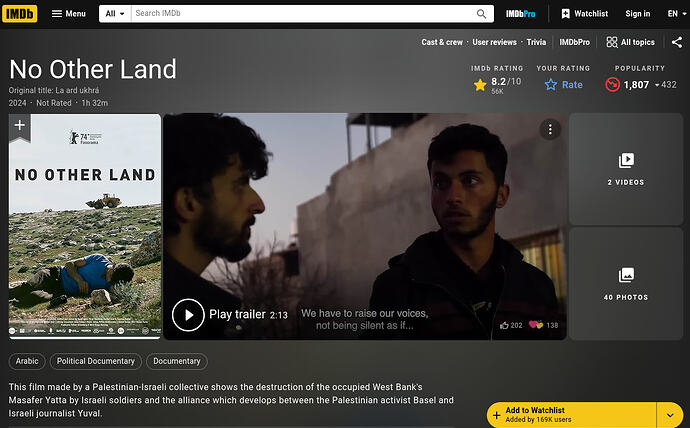This screenshot has width=690, height=428.
Task: Click the red popularity trend icon
Action: pos(612,84)
